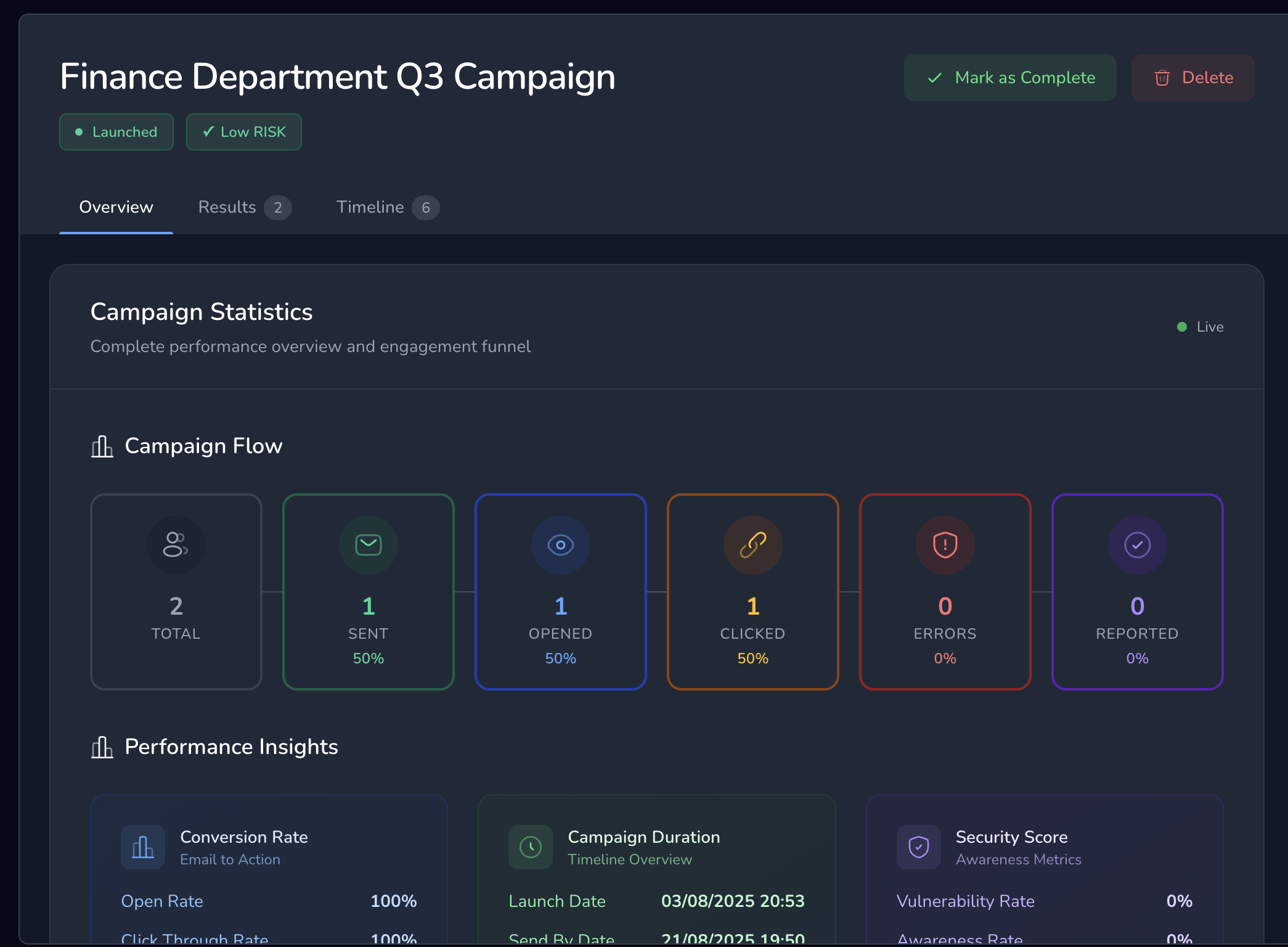Click the users icon in the TOTAL card

tap(176, 544)
